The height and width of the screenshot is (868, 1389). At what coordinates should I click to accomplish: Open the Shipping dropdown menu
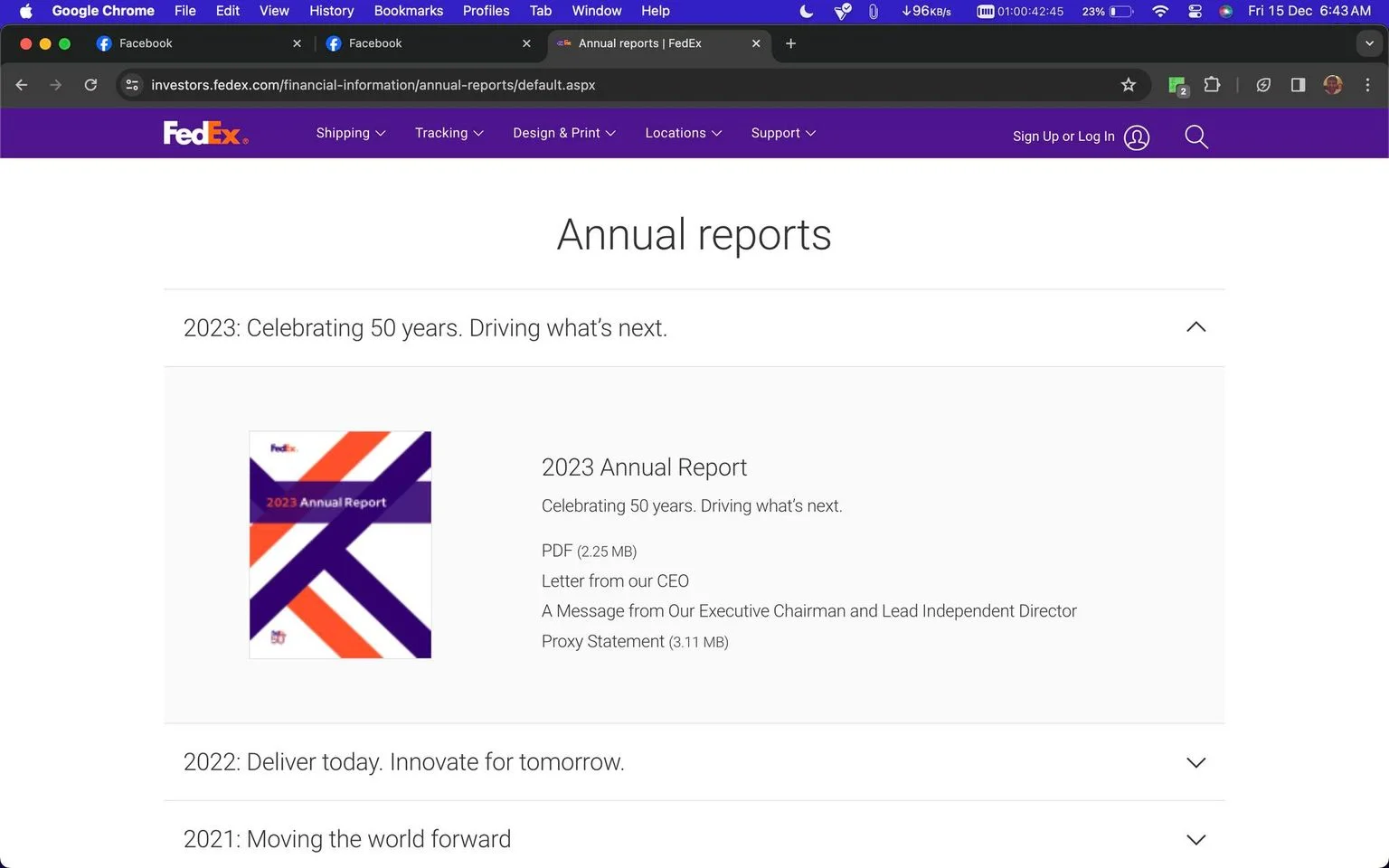(x=351, y=133)
